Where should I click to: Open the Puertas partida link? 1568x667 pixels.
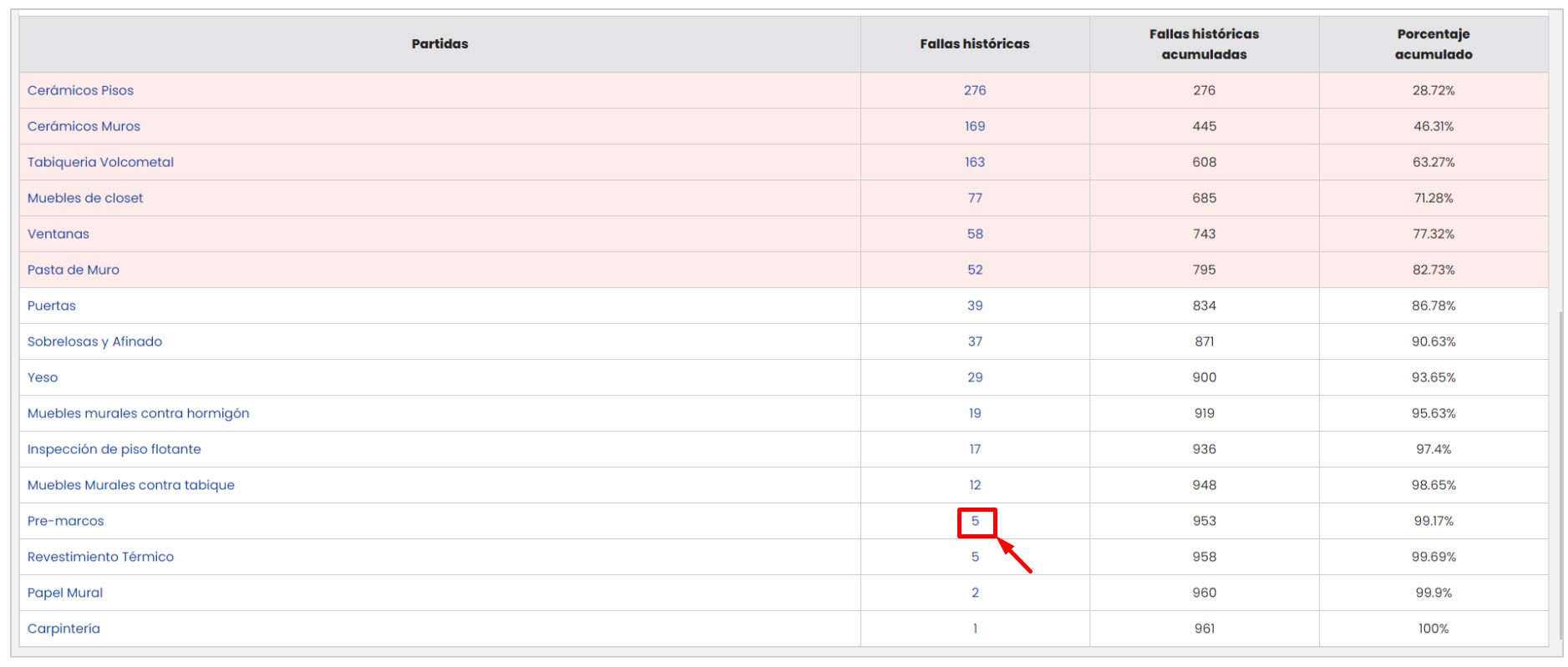click(x=52, y=306)
